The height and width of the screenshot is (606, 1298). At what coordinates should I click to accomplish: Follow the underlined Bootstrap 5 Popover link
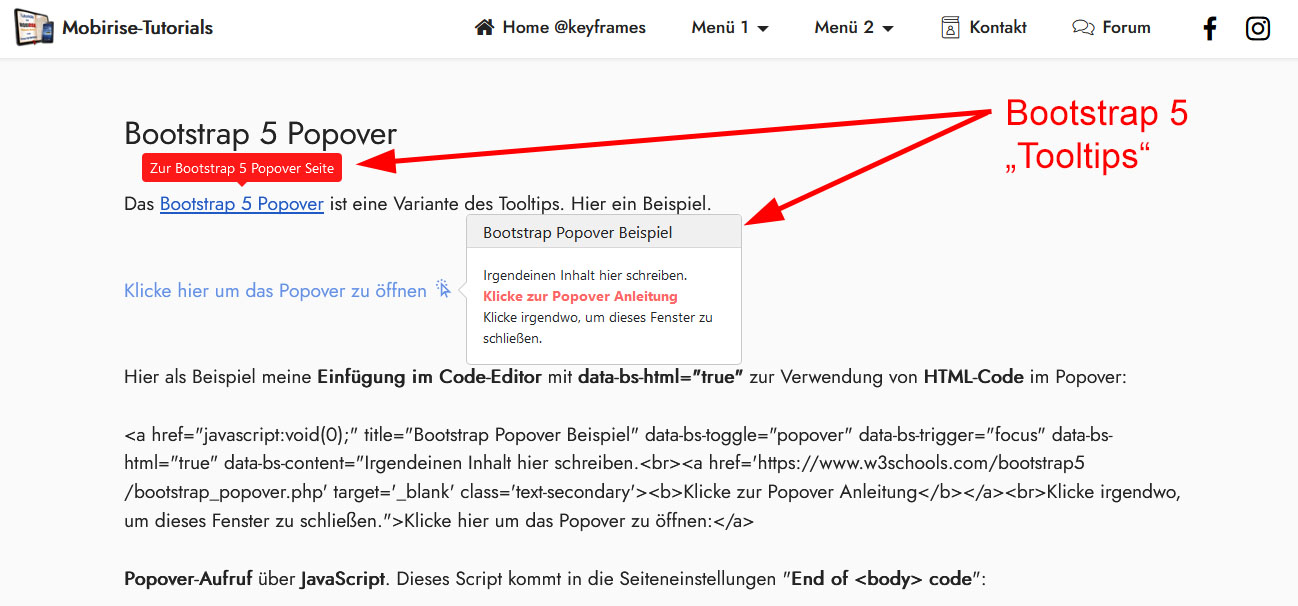pos(241,204)
